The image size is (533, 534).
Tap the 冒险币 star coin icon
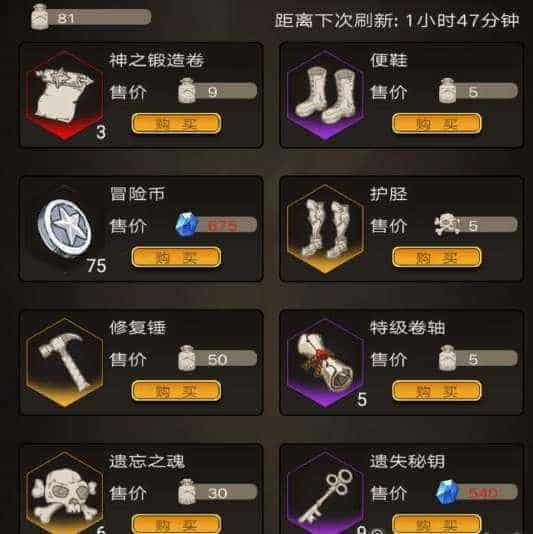coord(64,227)
